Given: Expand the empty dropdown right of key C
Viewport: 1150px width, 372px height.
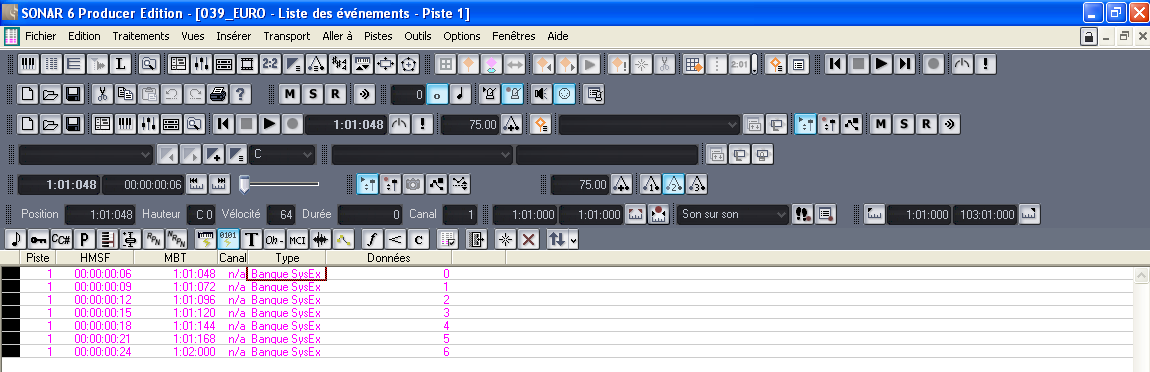Looking at the screenshot, I should click(x=422, y=155).
